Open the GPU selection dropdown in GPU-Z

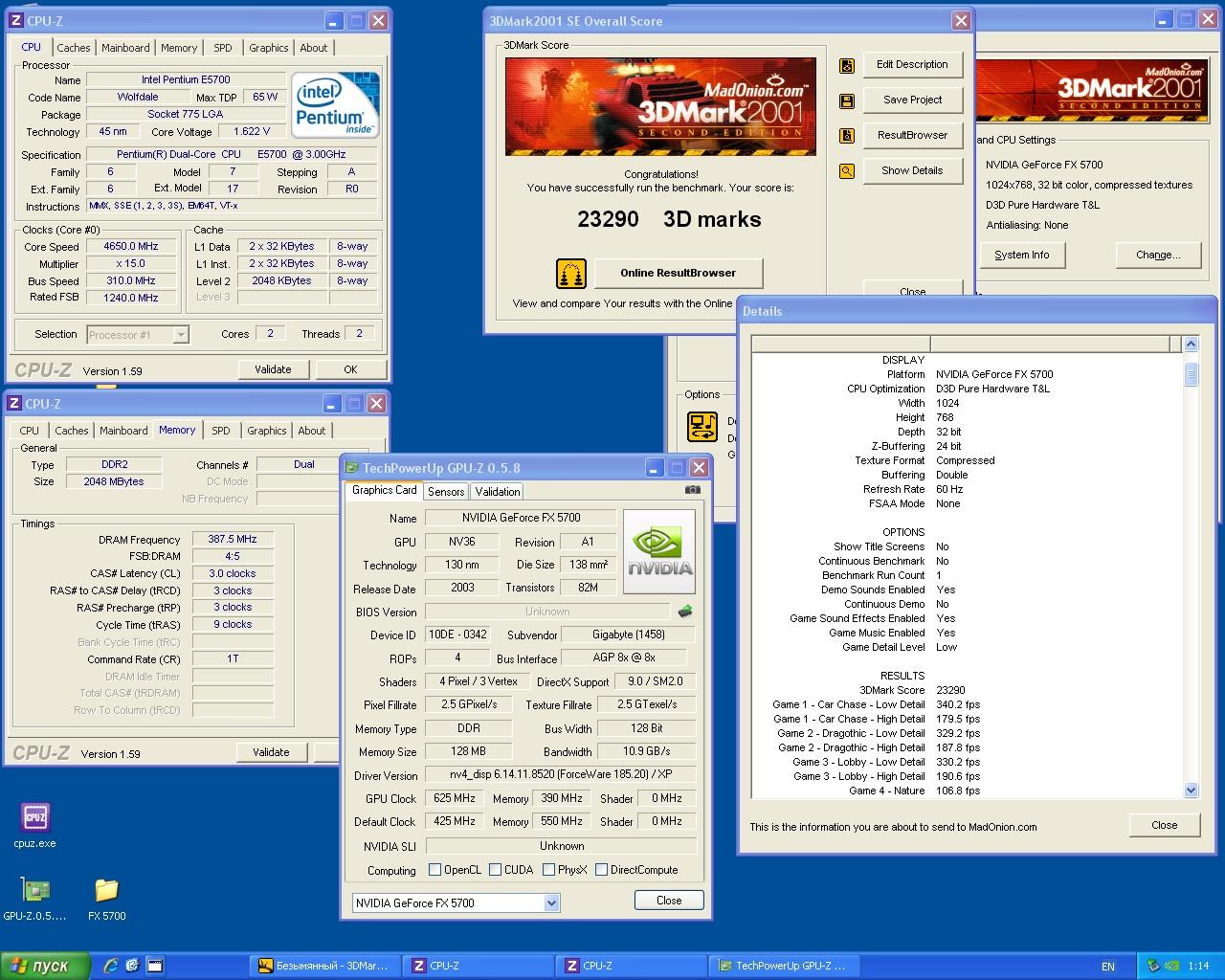[x=551, y=902]
